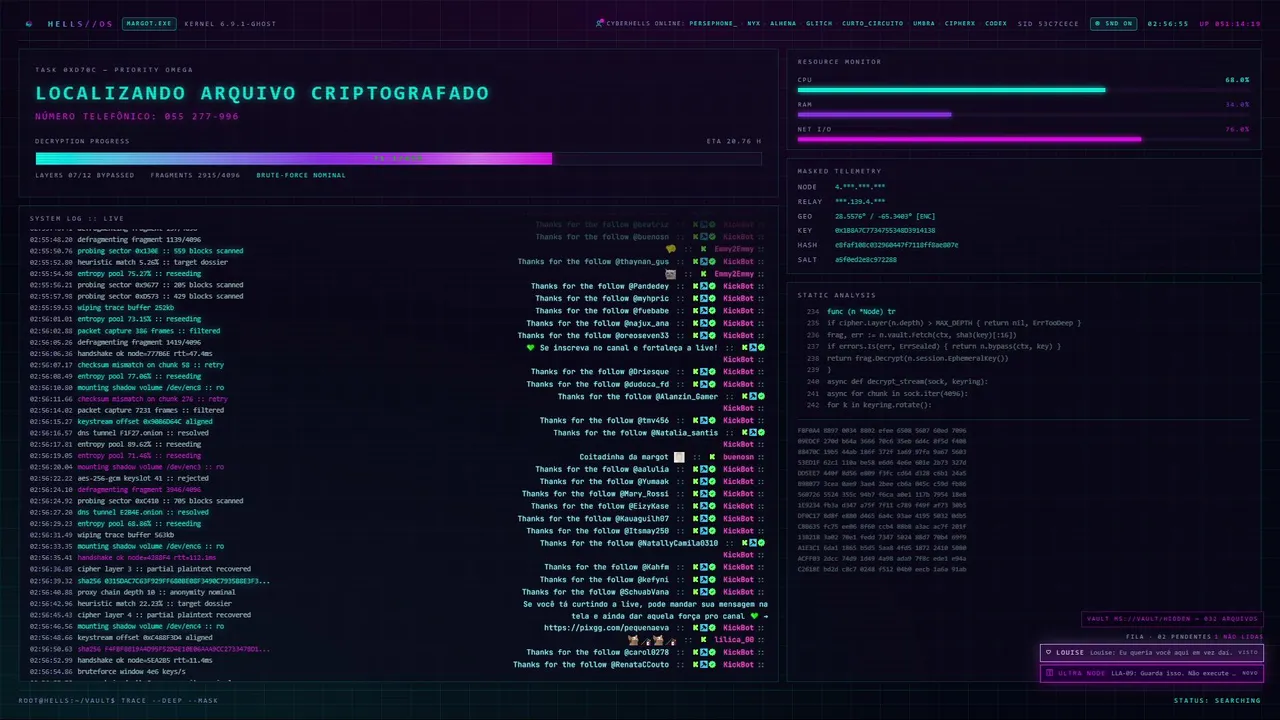Select user NYX in online list
The height and width of the screenshot is (720, 1280).
click(753, 23)
